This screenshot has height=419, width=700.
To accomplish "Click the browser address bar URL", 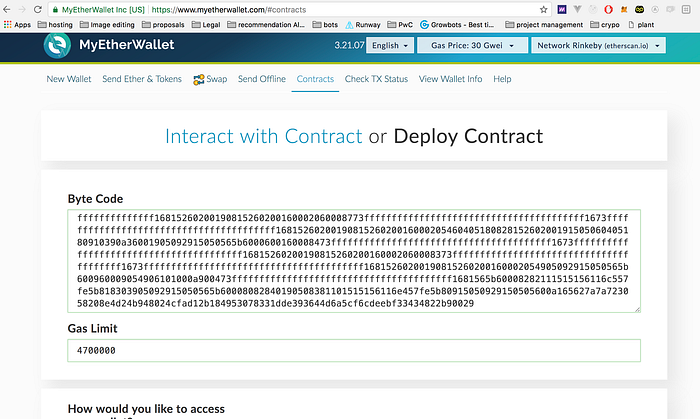I will click(x=229, y=9).
